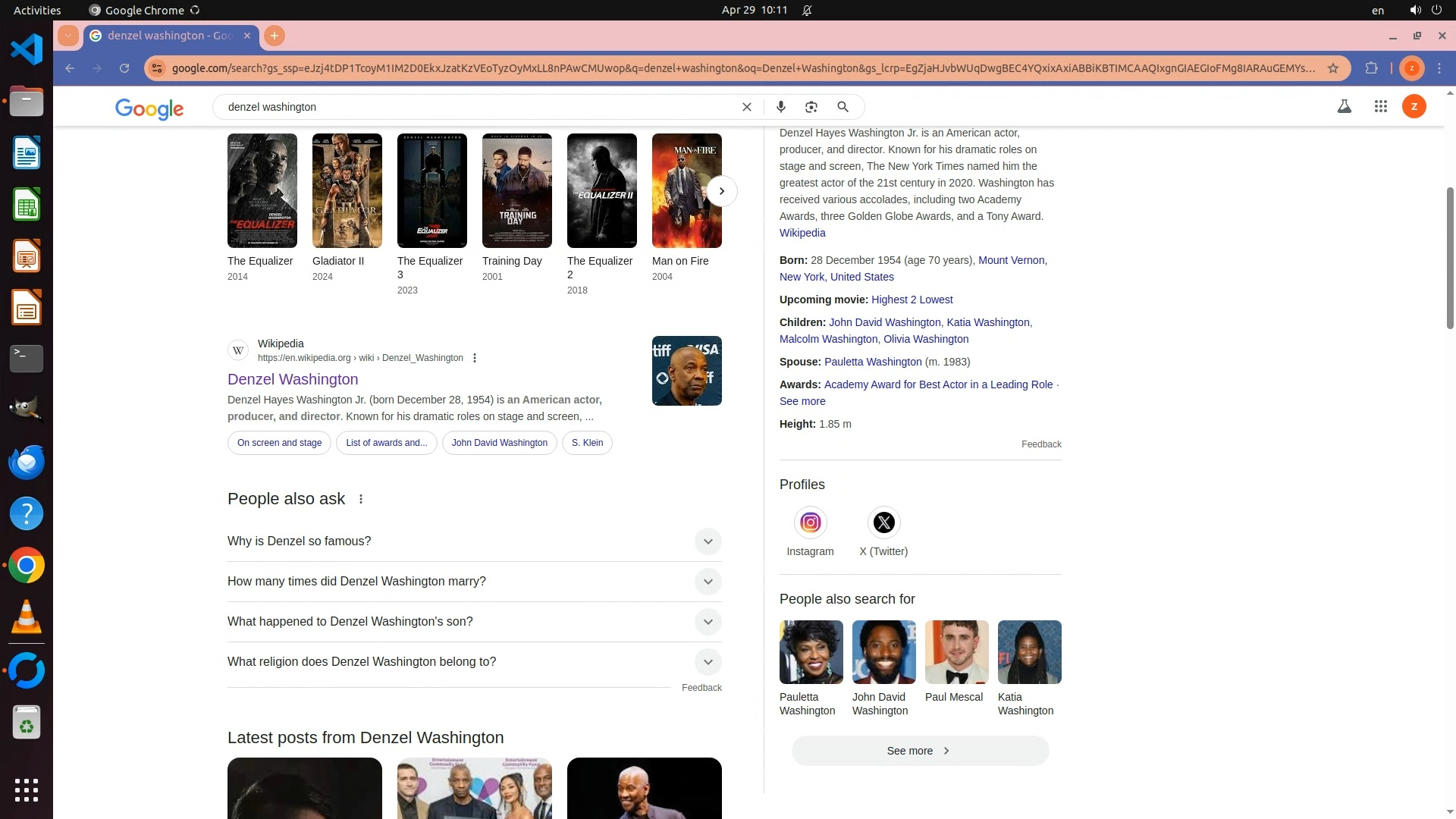Open the Denzel Washington Wikipedia link
The image size is (1456, 819).
[x=293, y=379]
